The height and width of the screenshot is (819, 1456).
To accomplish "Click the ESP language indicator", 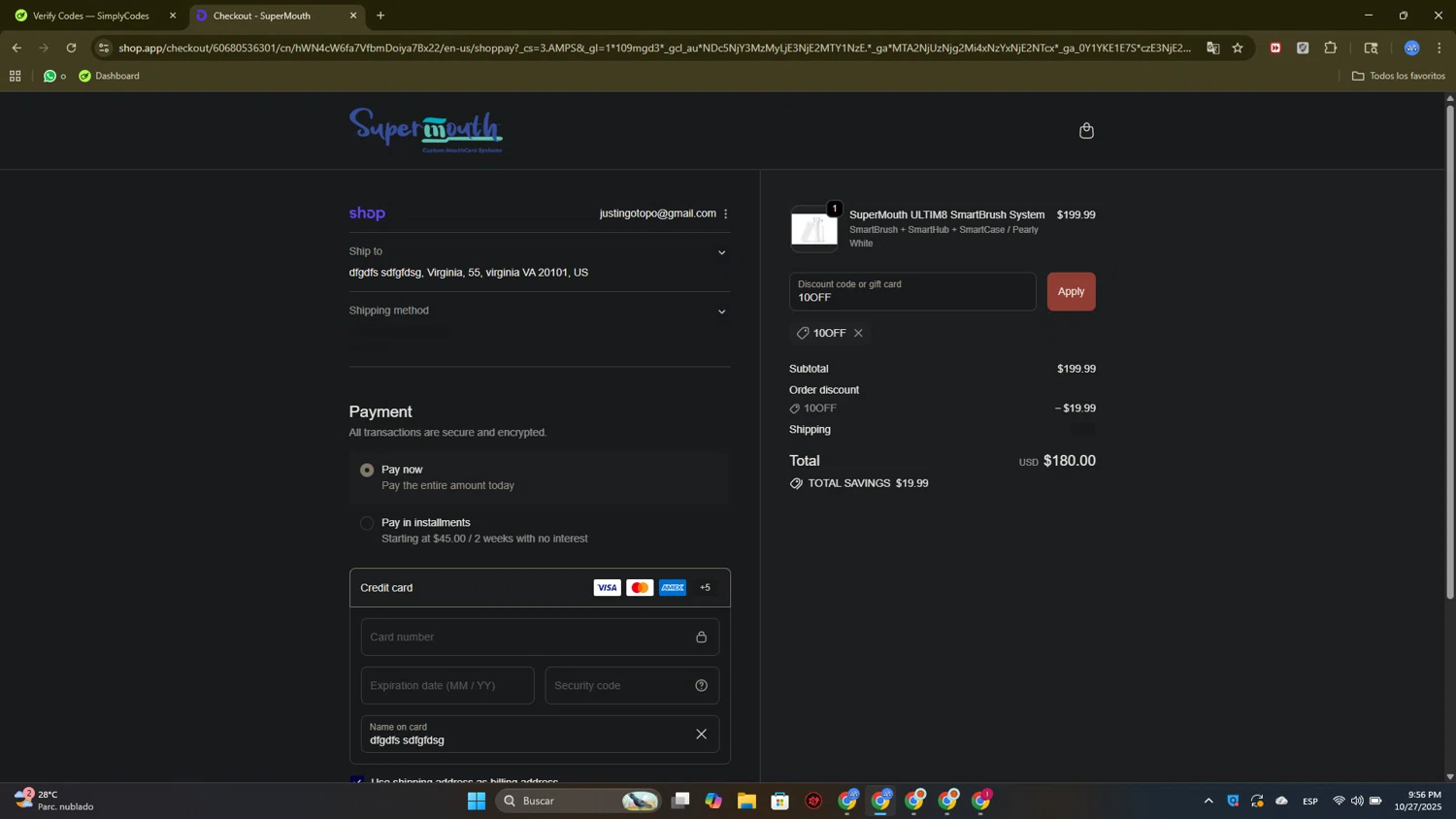I will coord(1310,801).
